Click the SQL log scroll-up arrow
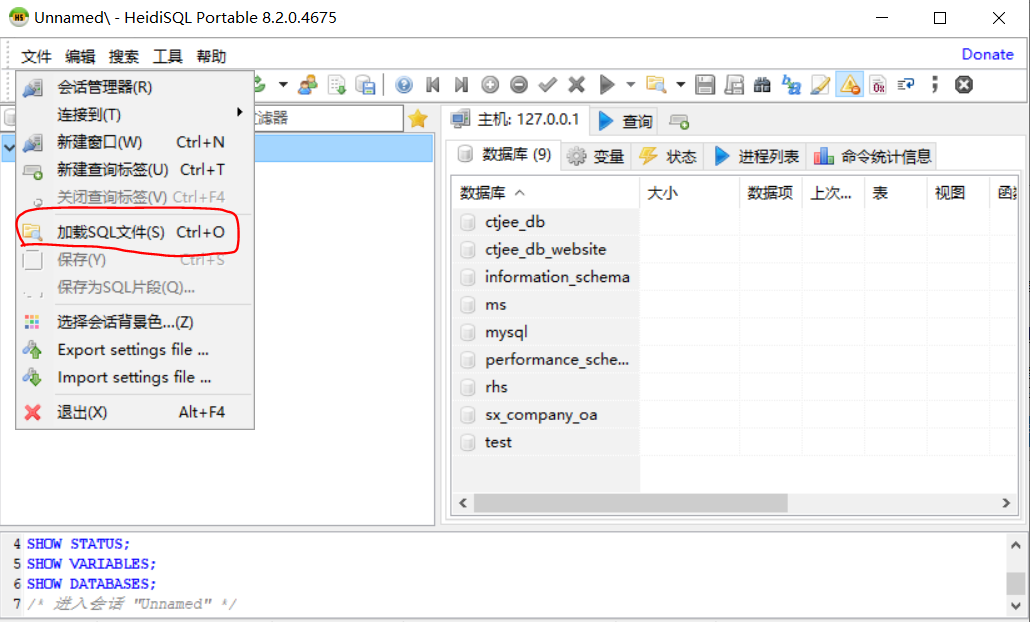This screenshot has width=1030, height=622. tap(1016, 545)
